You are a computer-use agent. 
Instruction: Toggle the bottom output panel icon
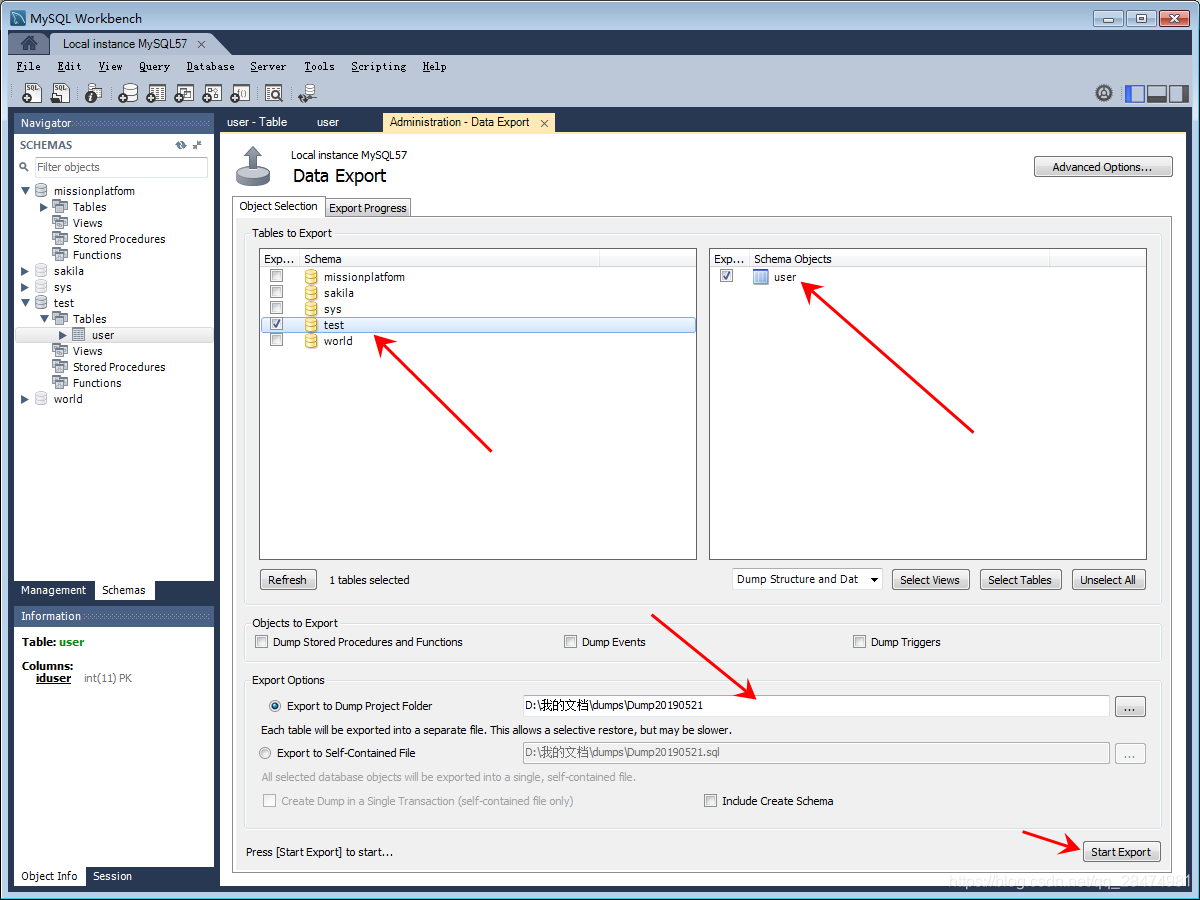(x=1157, y=93)
